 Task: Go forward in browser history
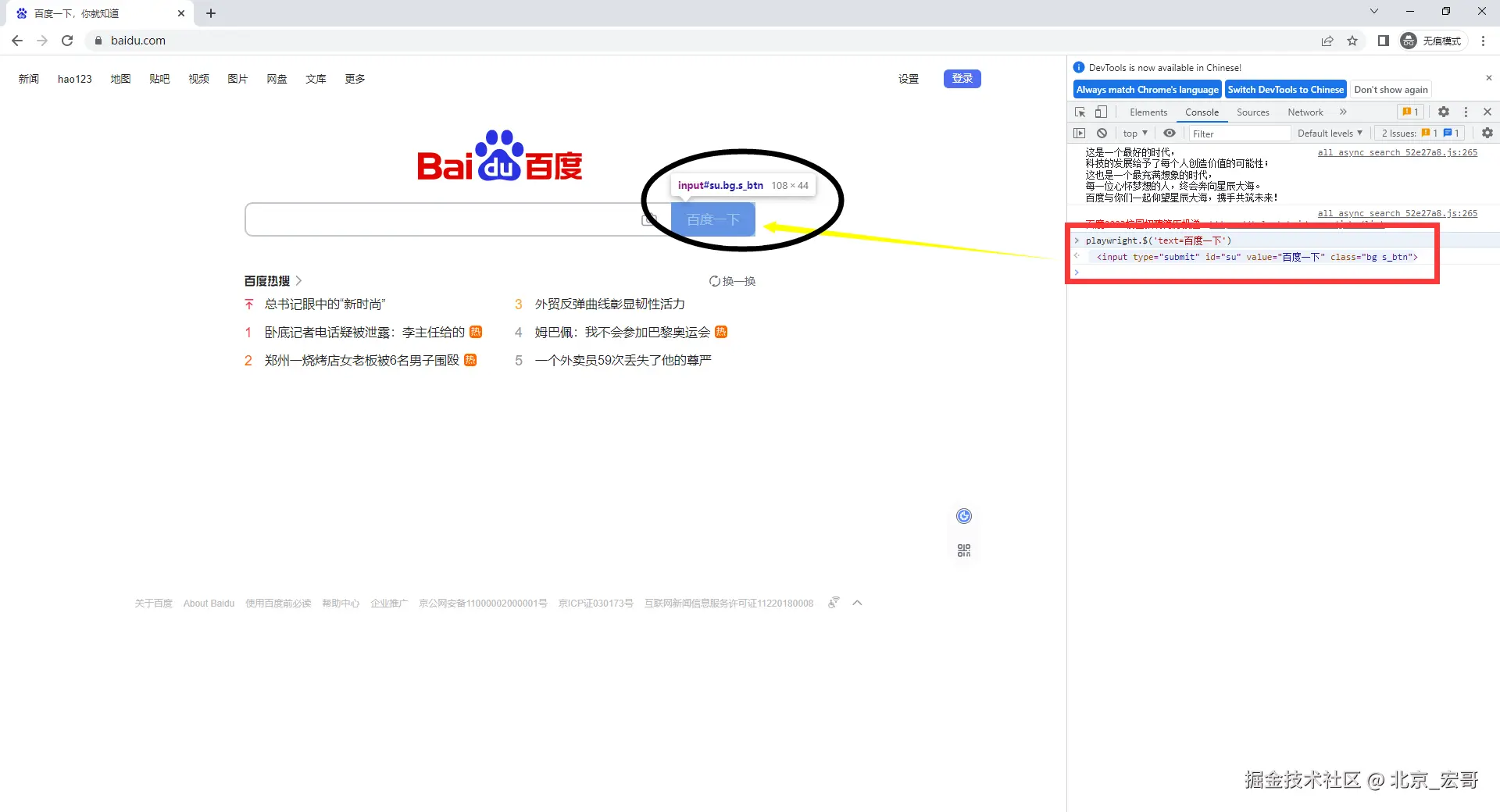point(42,41)
